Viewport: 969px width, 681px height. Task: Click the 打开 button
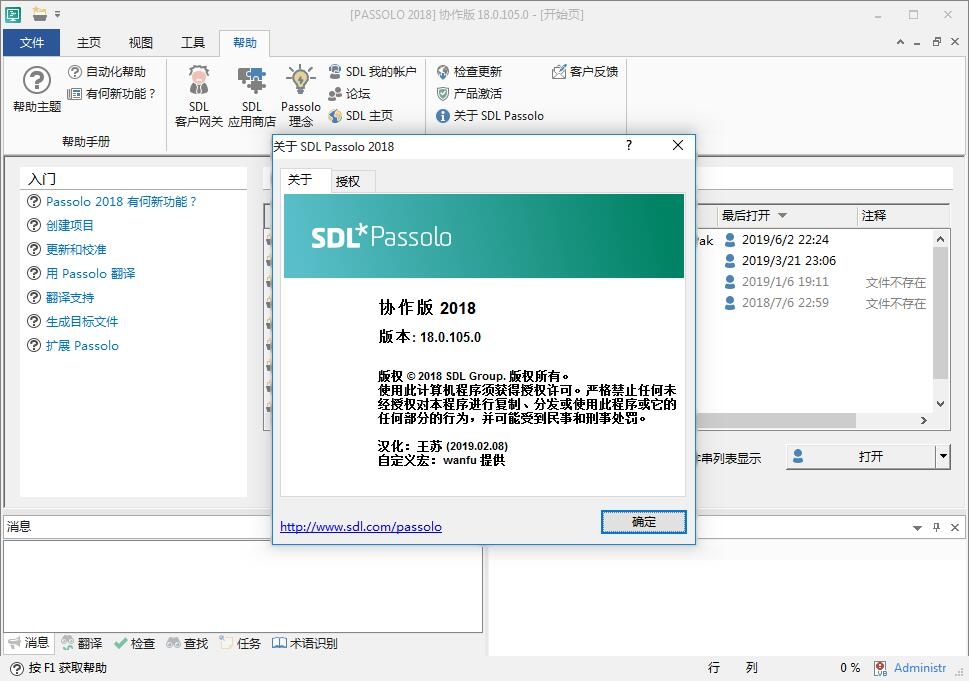pos(861,457)
